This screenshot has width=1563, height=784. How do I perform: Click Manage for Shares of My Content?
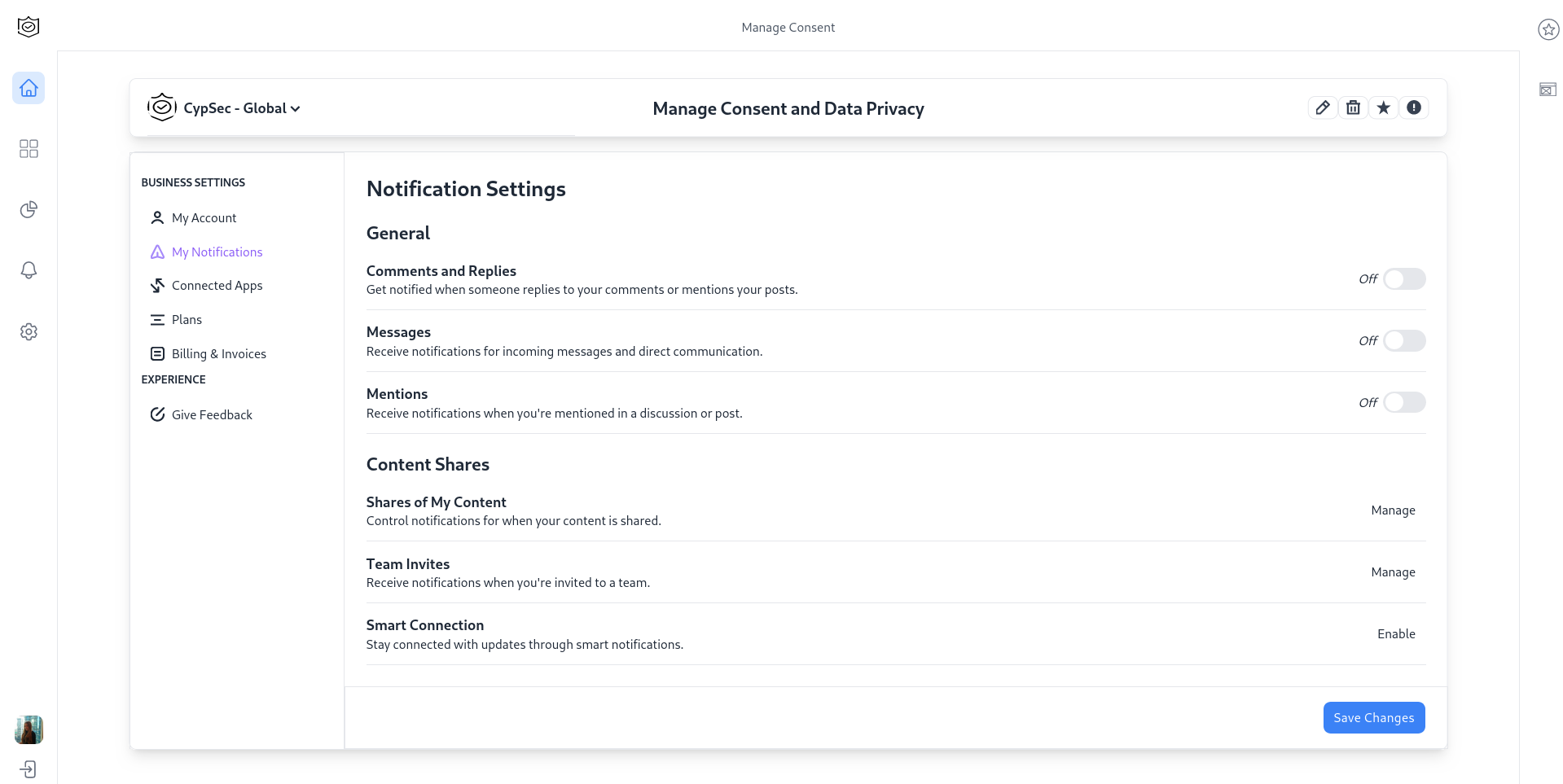coord(1393,510)
